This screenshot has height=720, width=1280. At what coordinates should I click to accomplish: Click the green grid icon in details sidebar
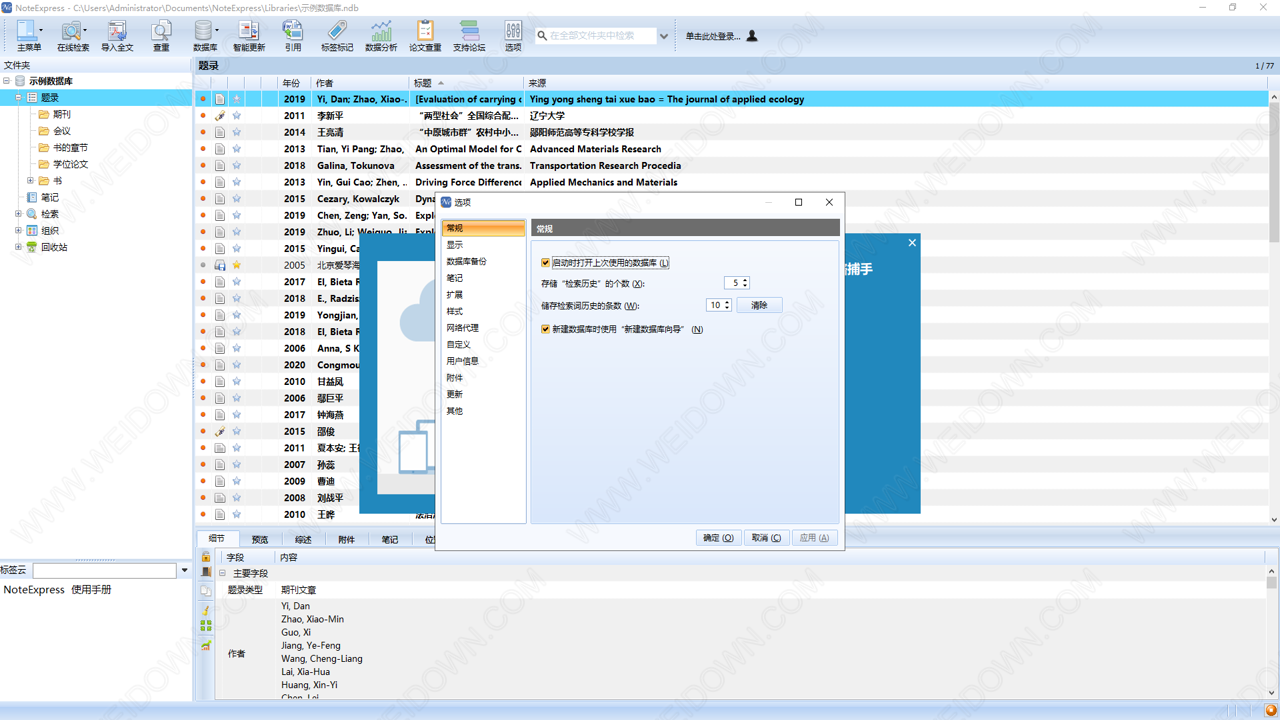click(206, 626)
